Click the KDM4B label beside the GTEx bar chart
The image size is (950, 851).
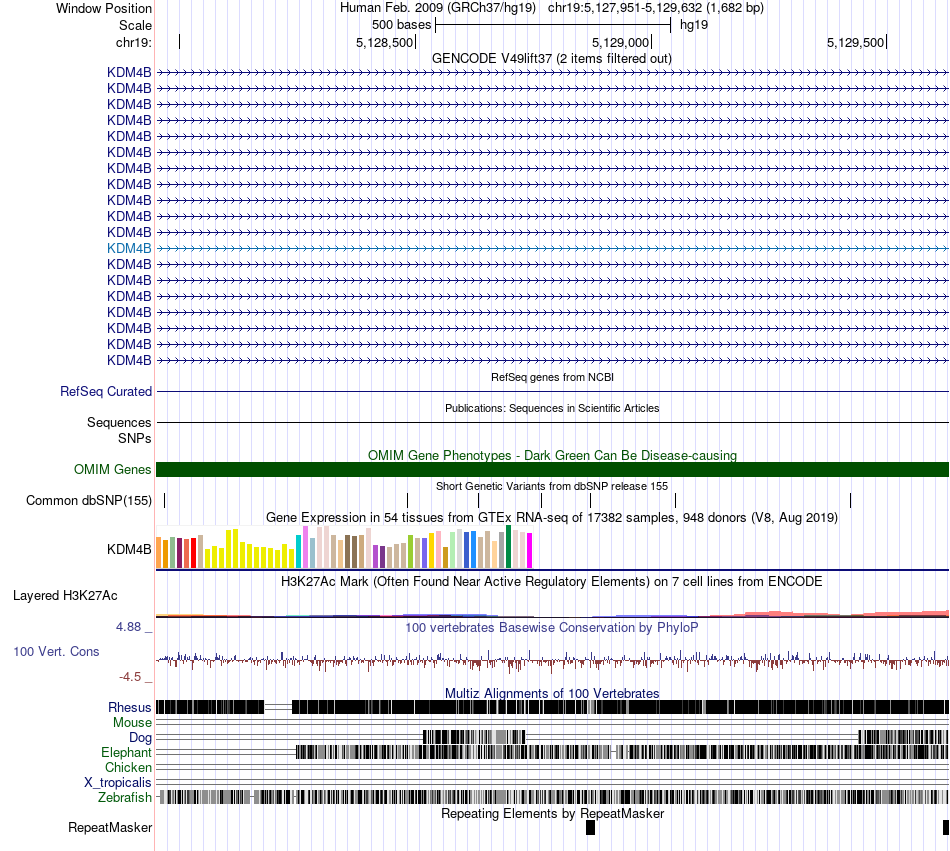click(x=129, y=549)
